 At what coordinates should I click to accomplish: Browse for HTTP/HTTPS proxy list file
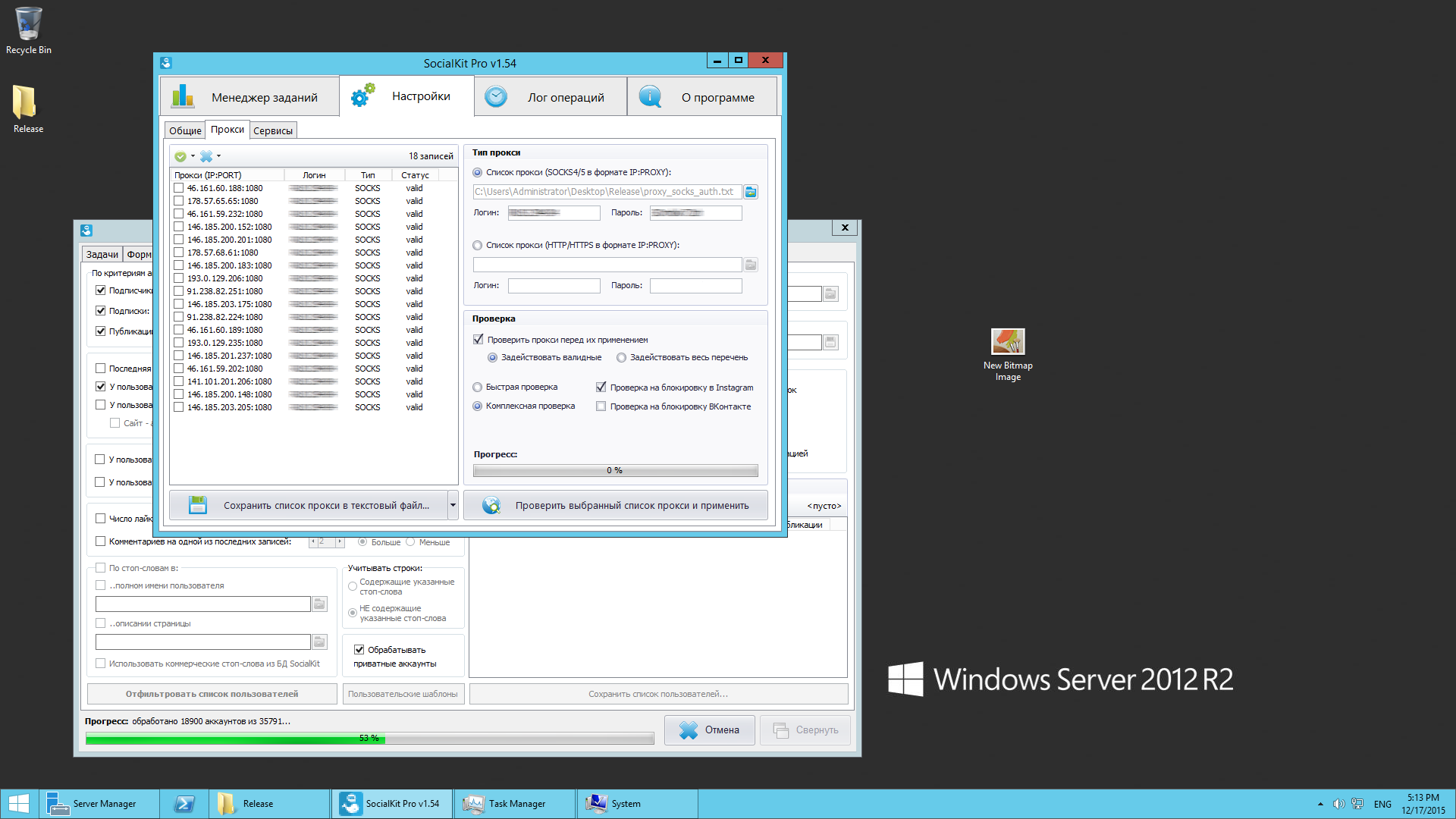[x=751, y=265]
